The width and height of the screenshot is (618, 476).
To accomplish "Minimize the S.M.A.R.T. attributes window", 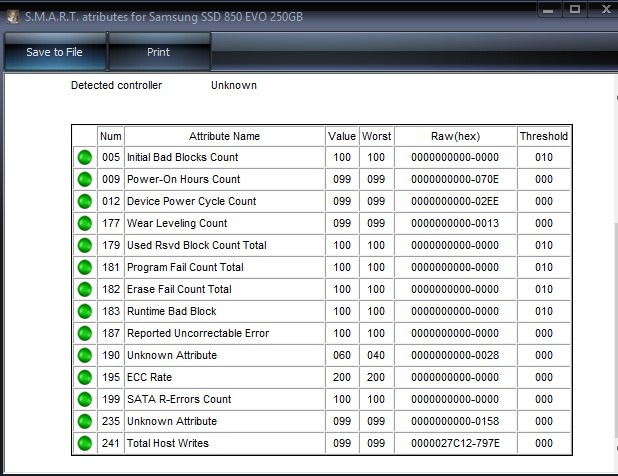I will coord(548,9).
